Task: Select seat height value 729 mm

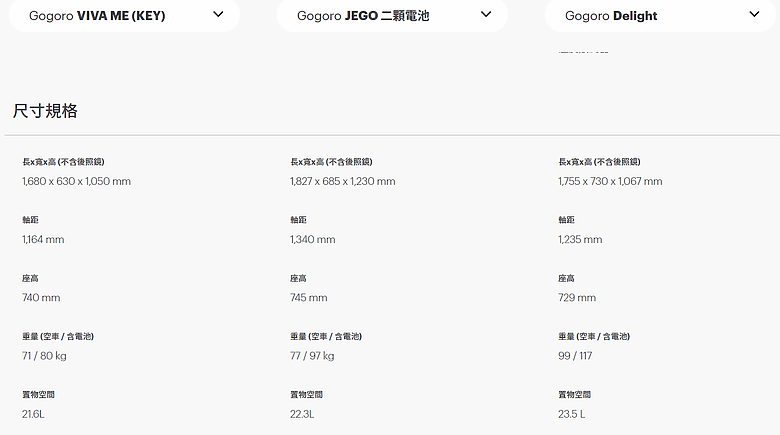Action: [x=577, y=298]
